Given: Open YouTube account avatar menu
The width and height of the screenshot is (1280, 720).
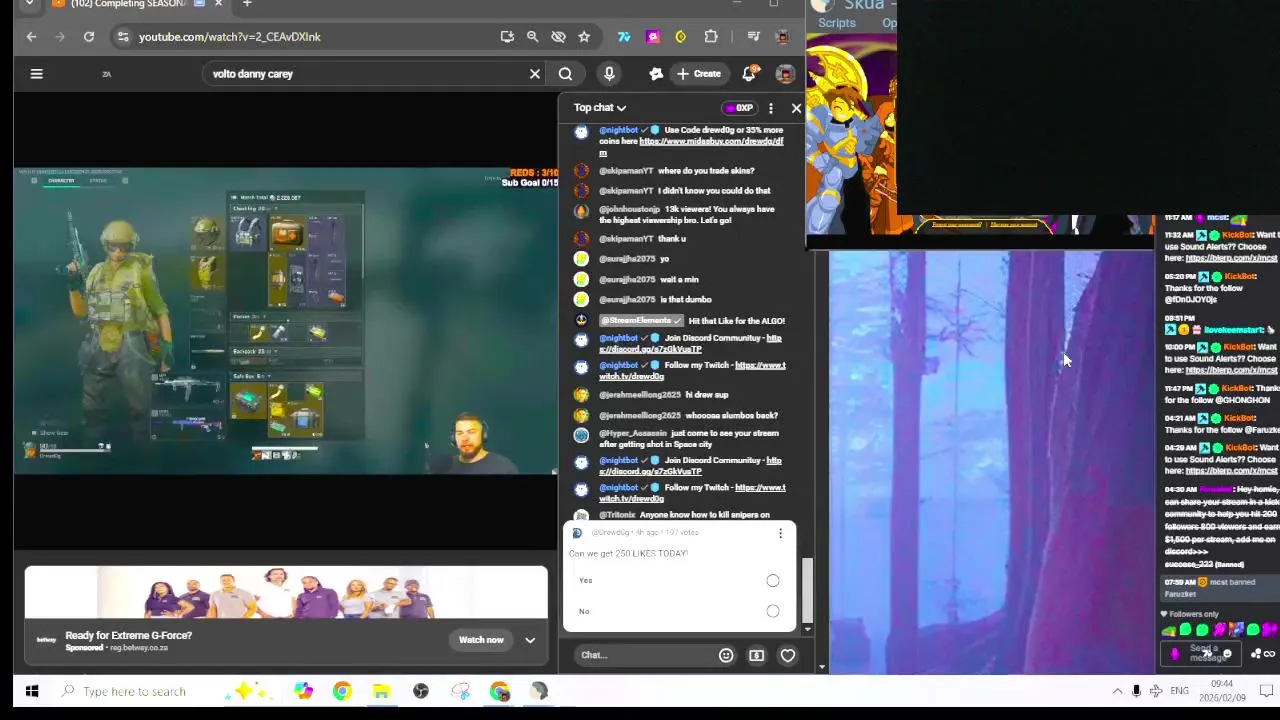Looking at the screenshot, I should [x=786, y=74].
